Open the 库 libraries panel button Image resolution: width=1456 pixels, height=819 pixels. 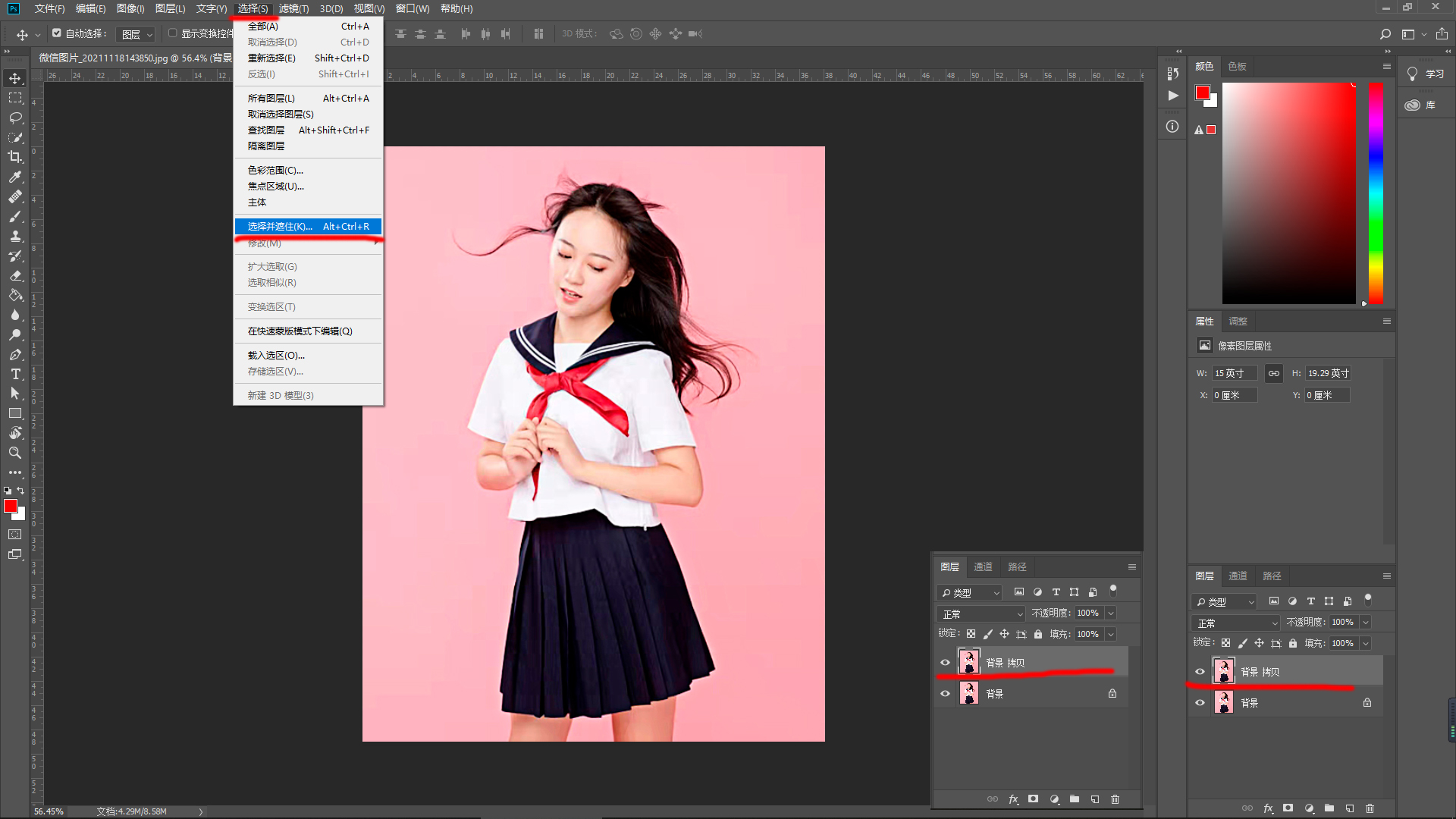click(x=1420, y=105)
